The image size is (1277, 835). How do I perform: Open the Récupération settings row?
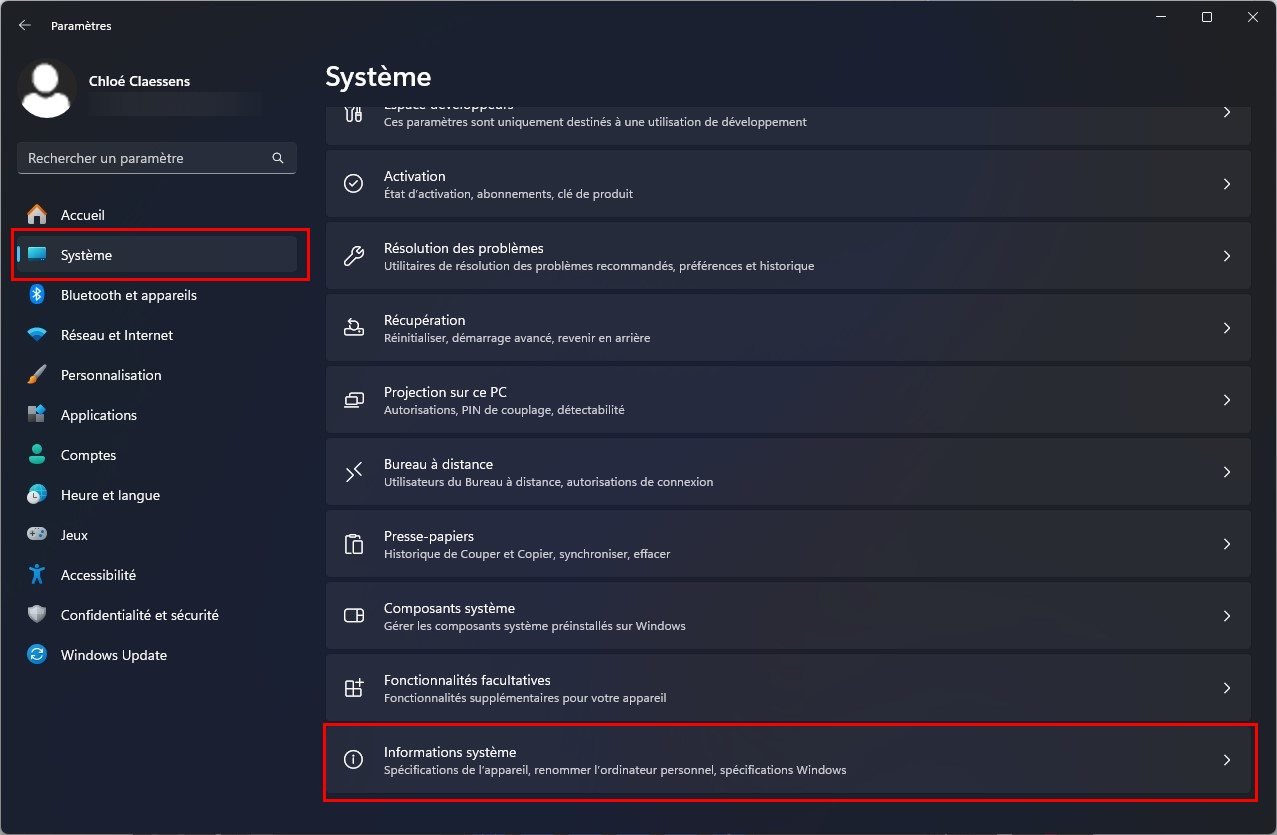coord(788,328)
